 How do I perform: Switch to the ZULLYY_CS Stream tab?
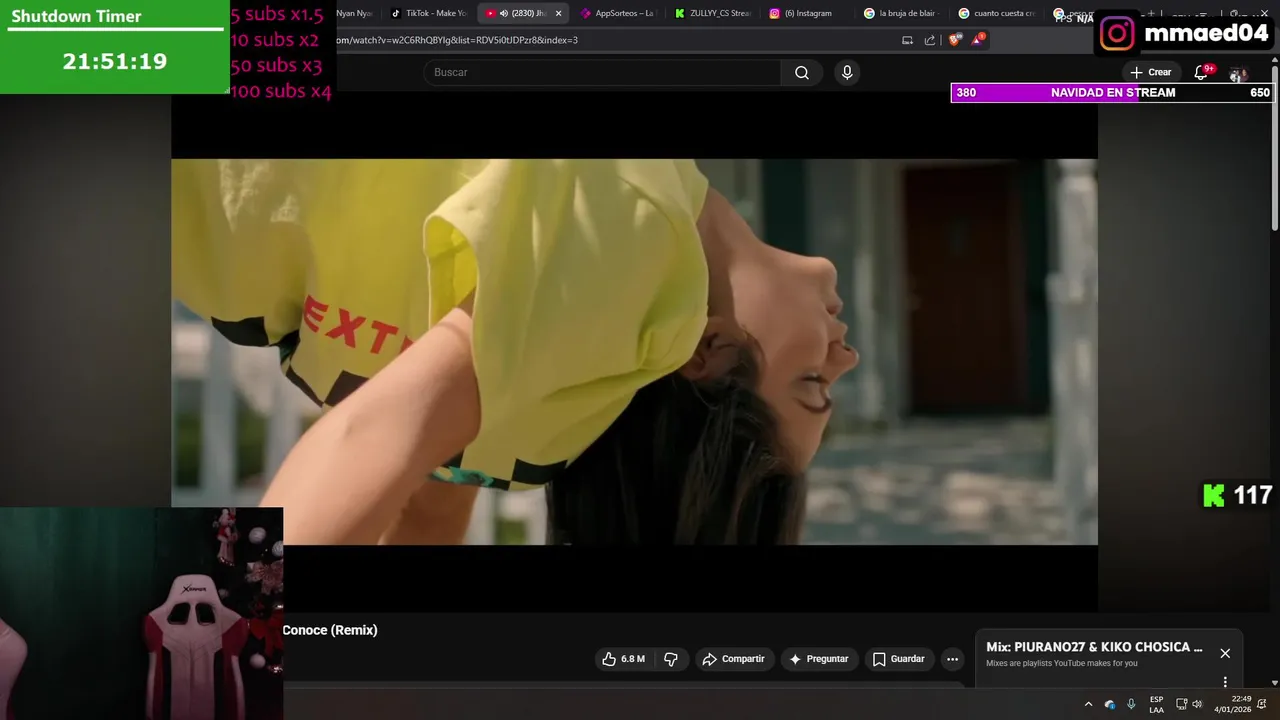tap(712, 13)
